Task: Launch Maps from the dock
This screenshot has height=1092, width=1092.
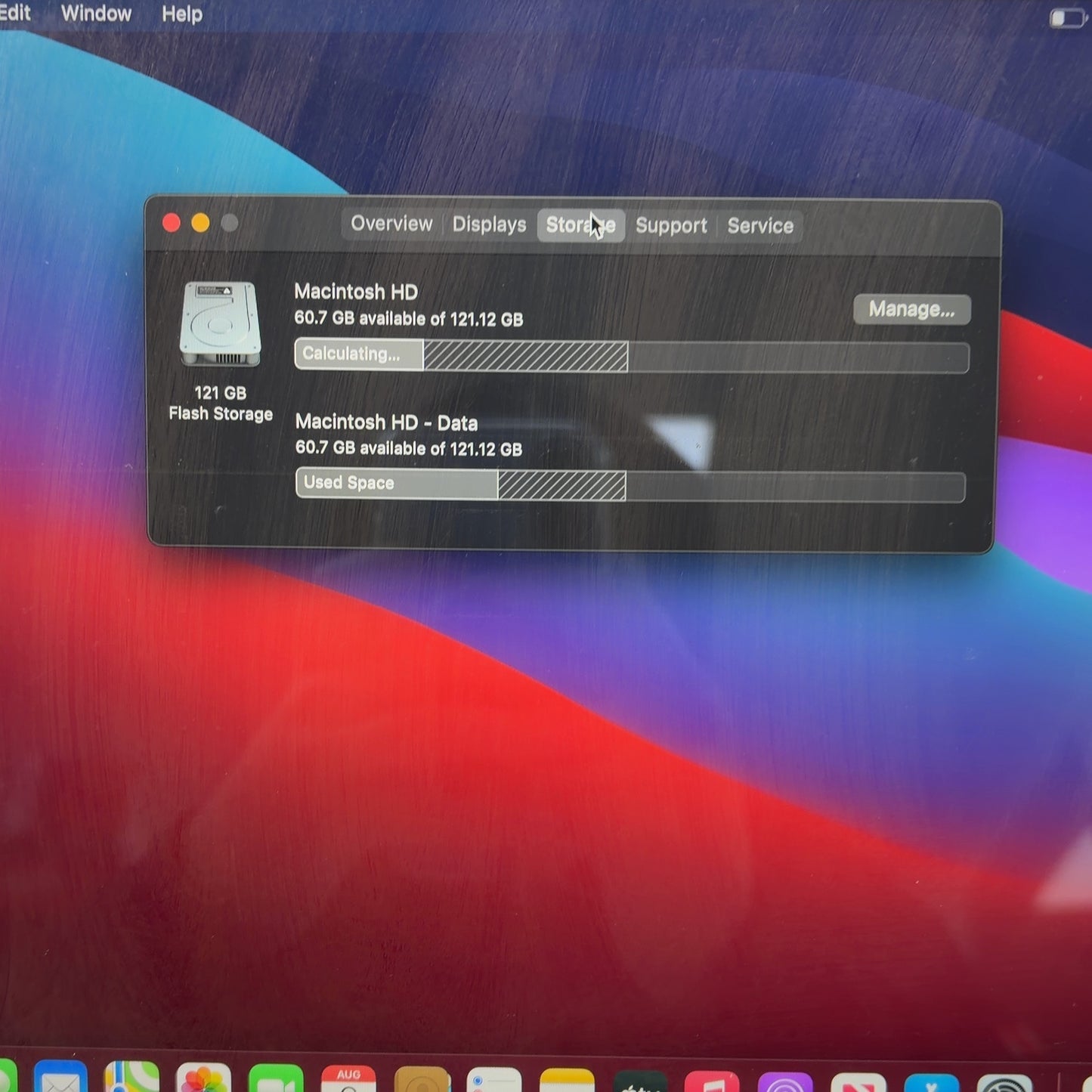Action: point(131,1078)
